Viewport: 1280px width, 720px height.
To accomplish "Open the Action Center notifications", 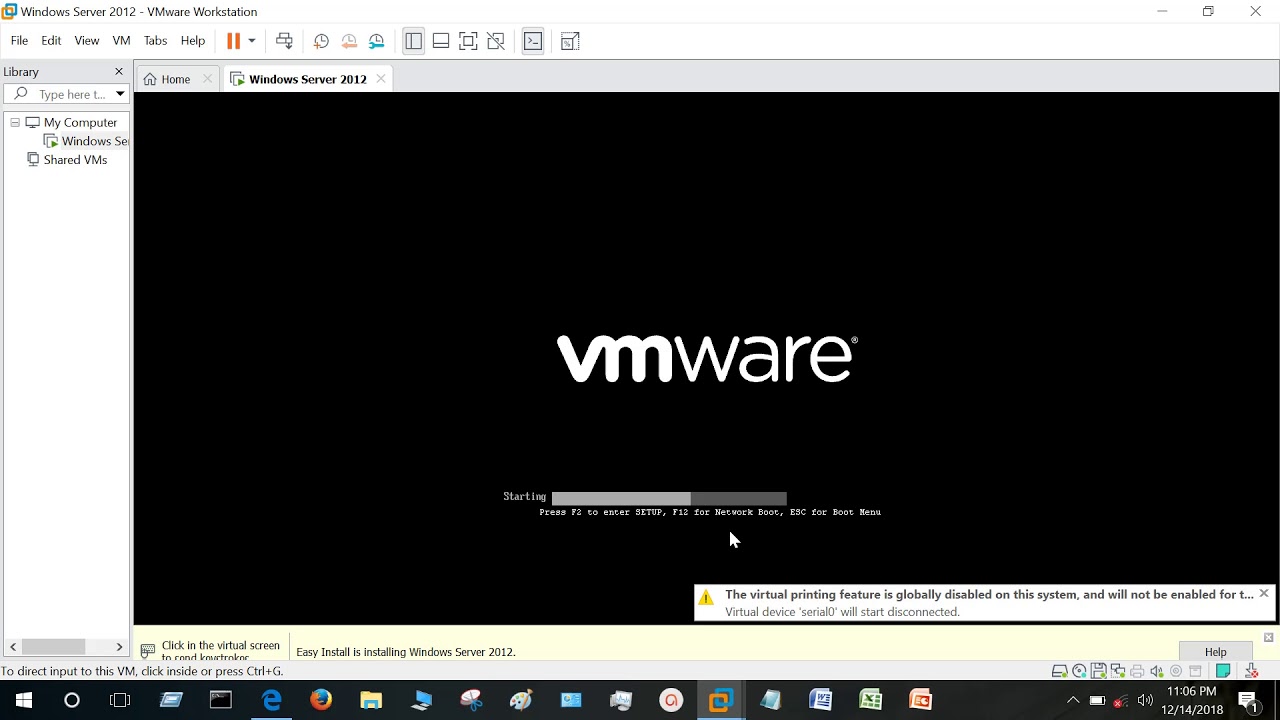I will [x=1248, y=700].
